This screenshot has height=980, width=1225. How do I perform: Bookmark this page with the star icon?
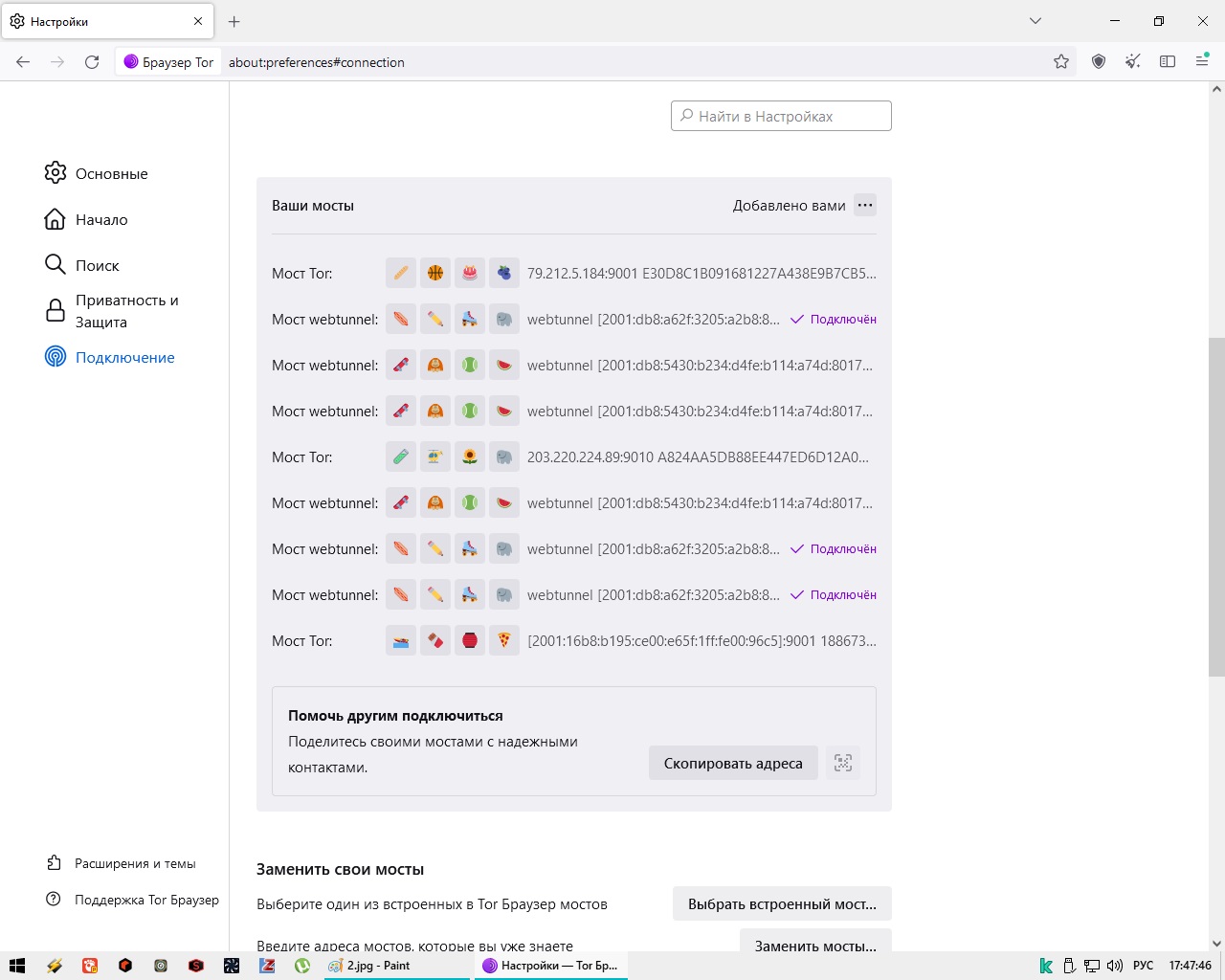point(1061,62)
